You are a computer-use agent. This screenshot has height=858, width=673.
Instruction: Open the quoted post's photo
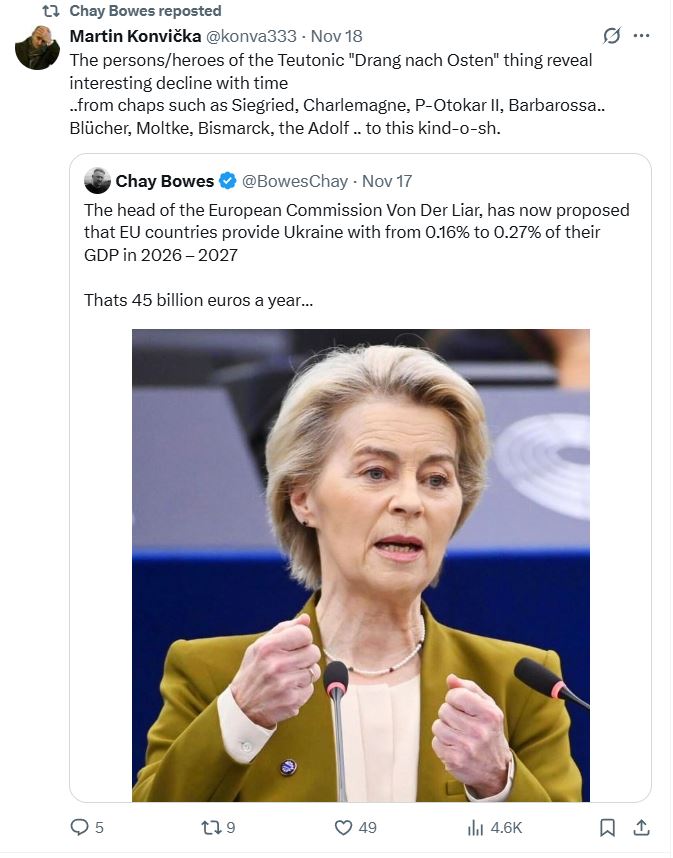[x=360, y=565]
